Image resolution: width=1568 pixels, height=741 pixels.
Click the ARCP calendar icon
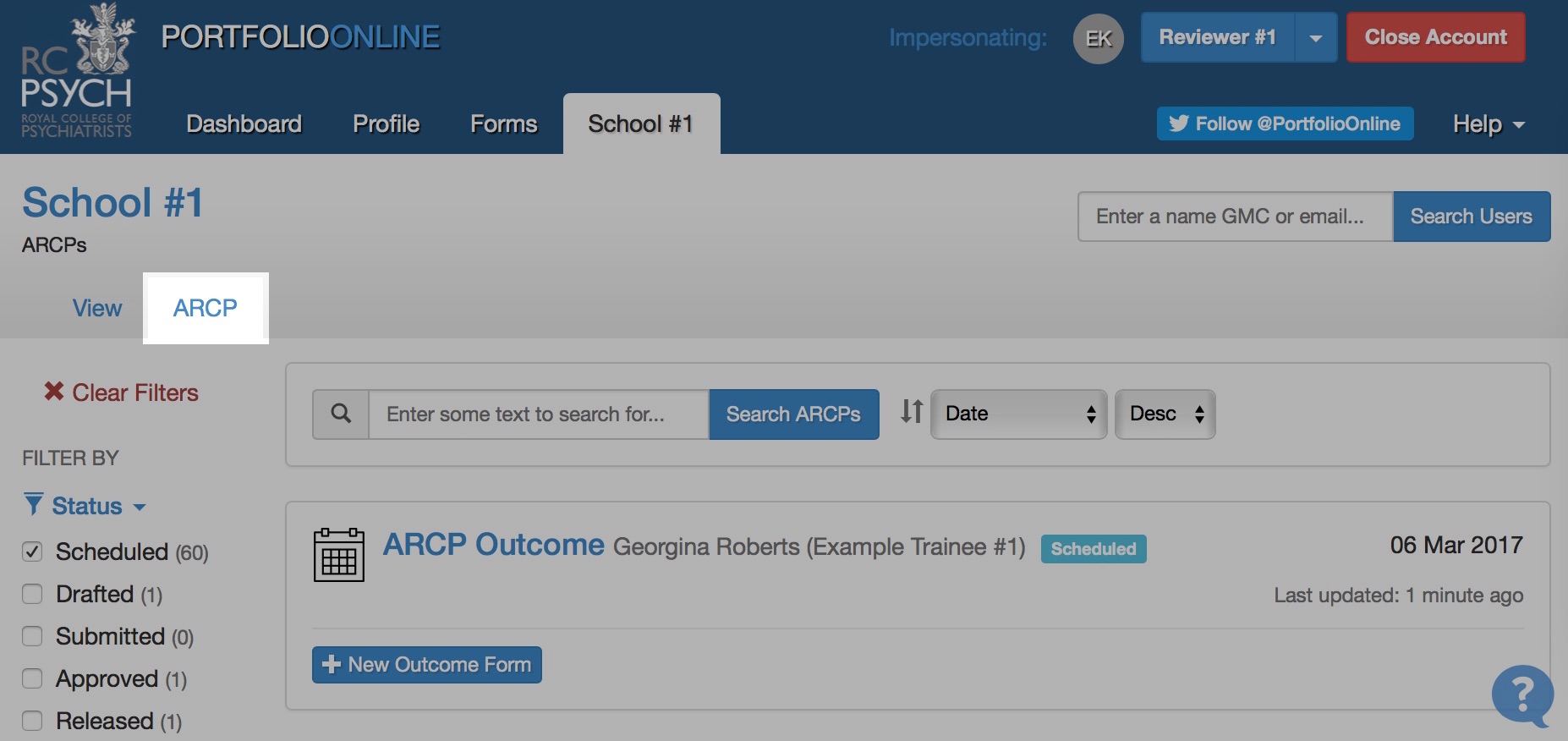coord(338,555)
